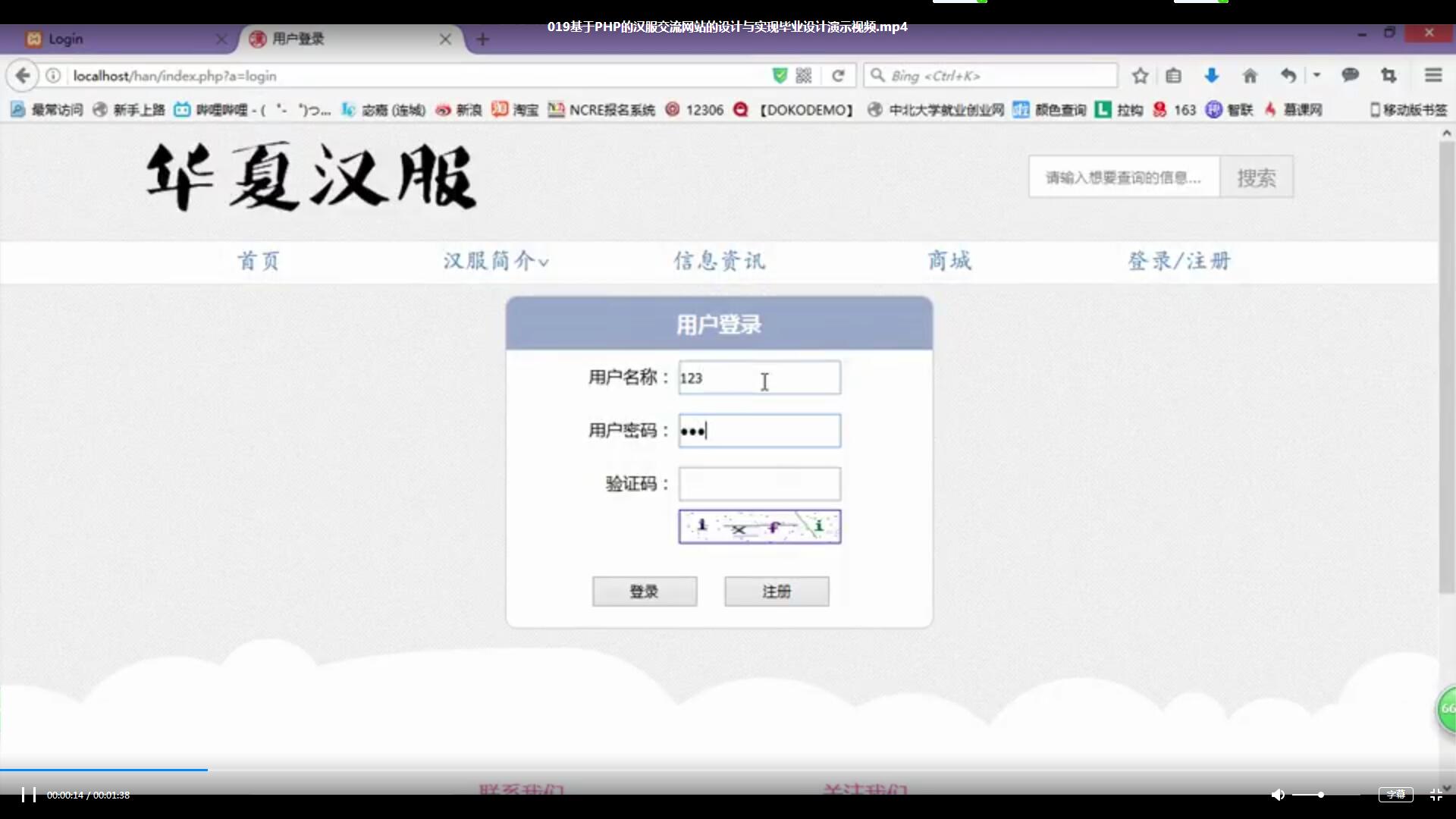This screenshot has height=819, width=1456.
Task: Adjust the video volume slider
Action: (x=1326, y=795)
